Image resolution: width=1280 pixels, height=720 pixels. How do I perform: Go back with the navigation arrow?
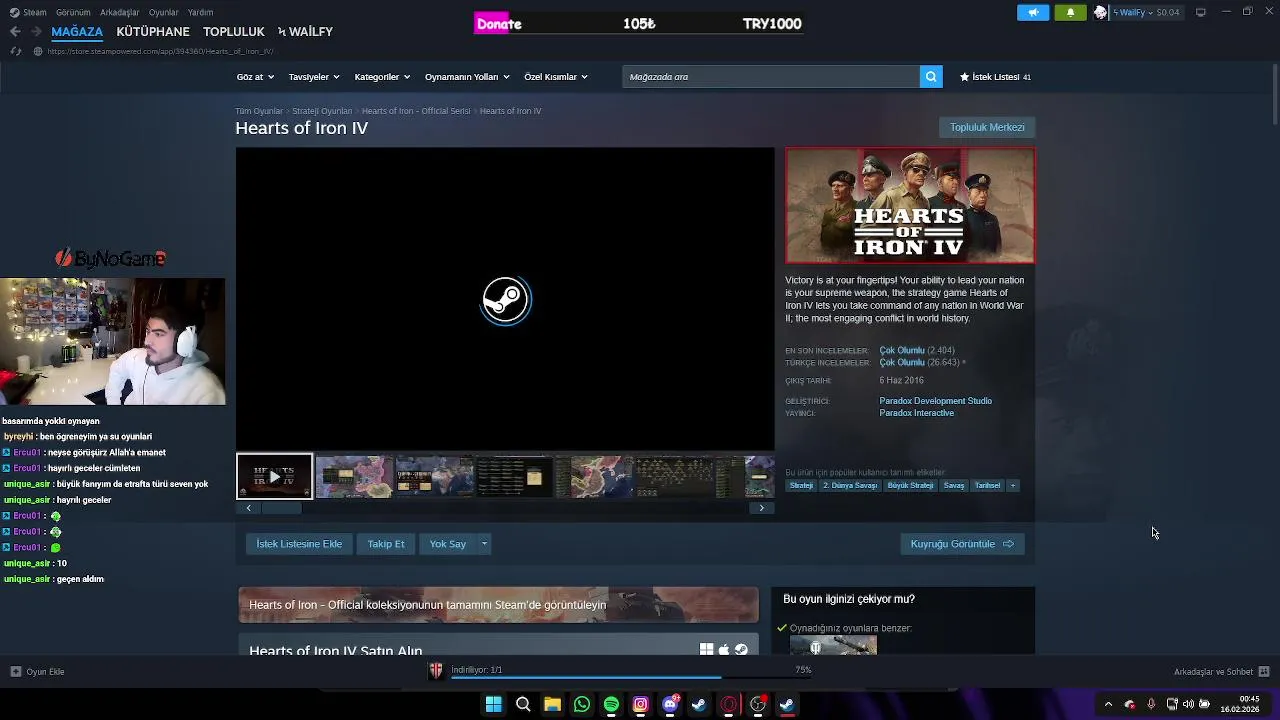pyautogui.click(x=15, y=31)
